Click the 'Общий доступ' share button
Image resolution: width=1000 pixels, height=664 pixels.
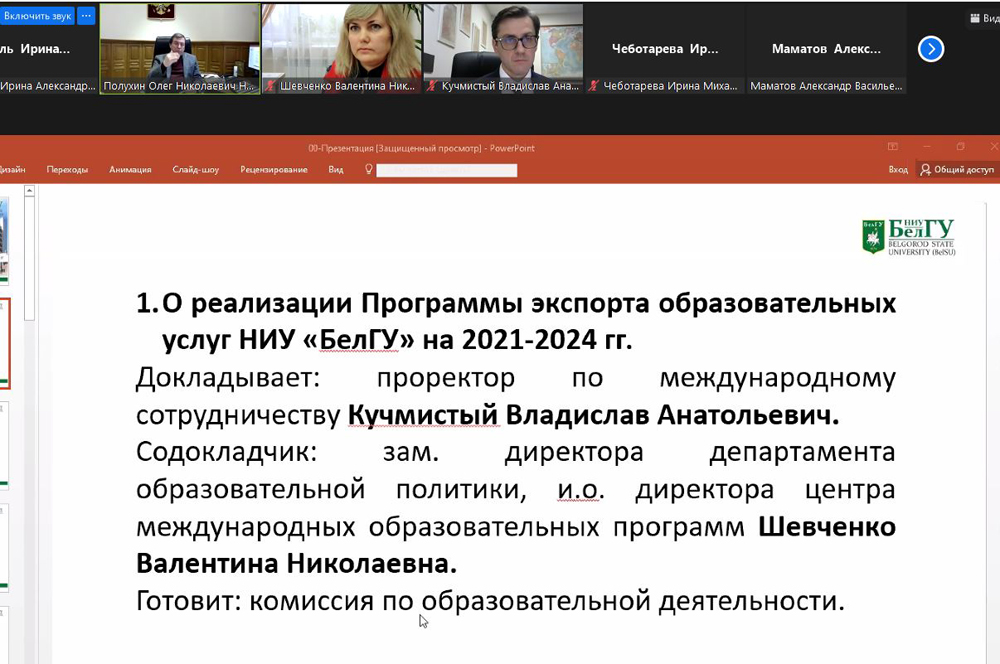click(x=957, y=170)
